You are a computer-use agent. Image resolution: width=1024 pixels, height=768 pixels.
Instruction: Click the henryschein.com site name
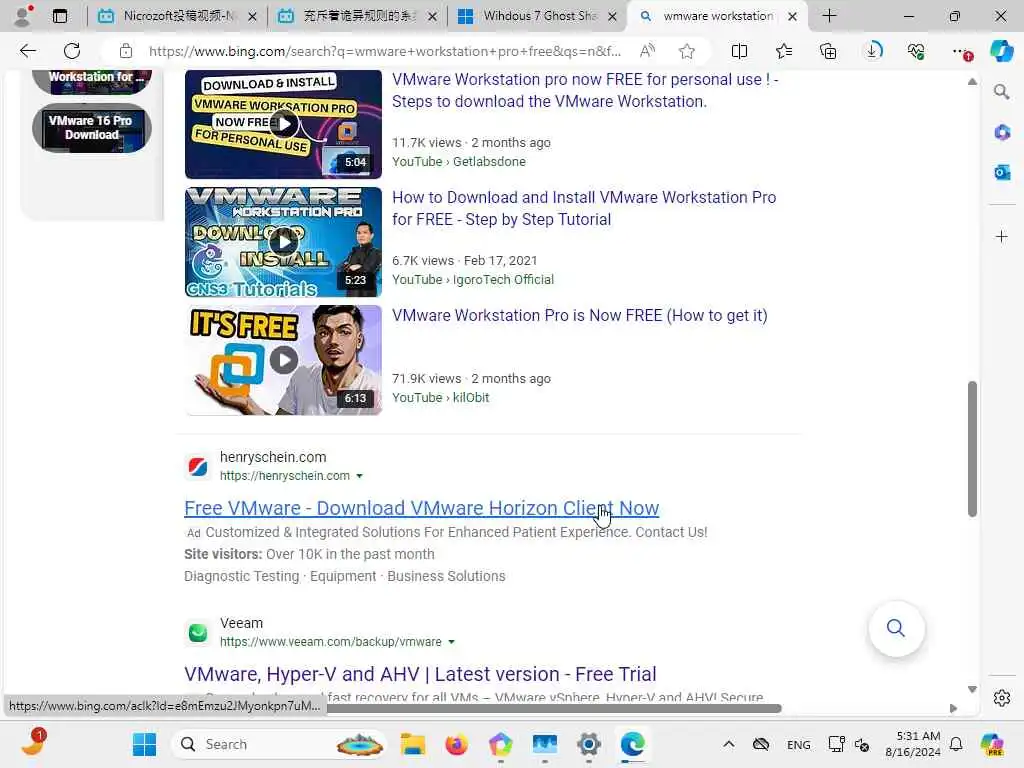click(x=273, y=457)
